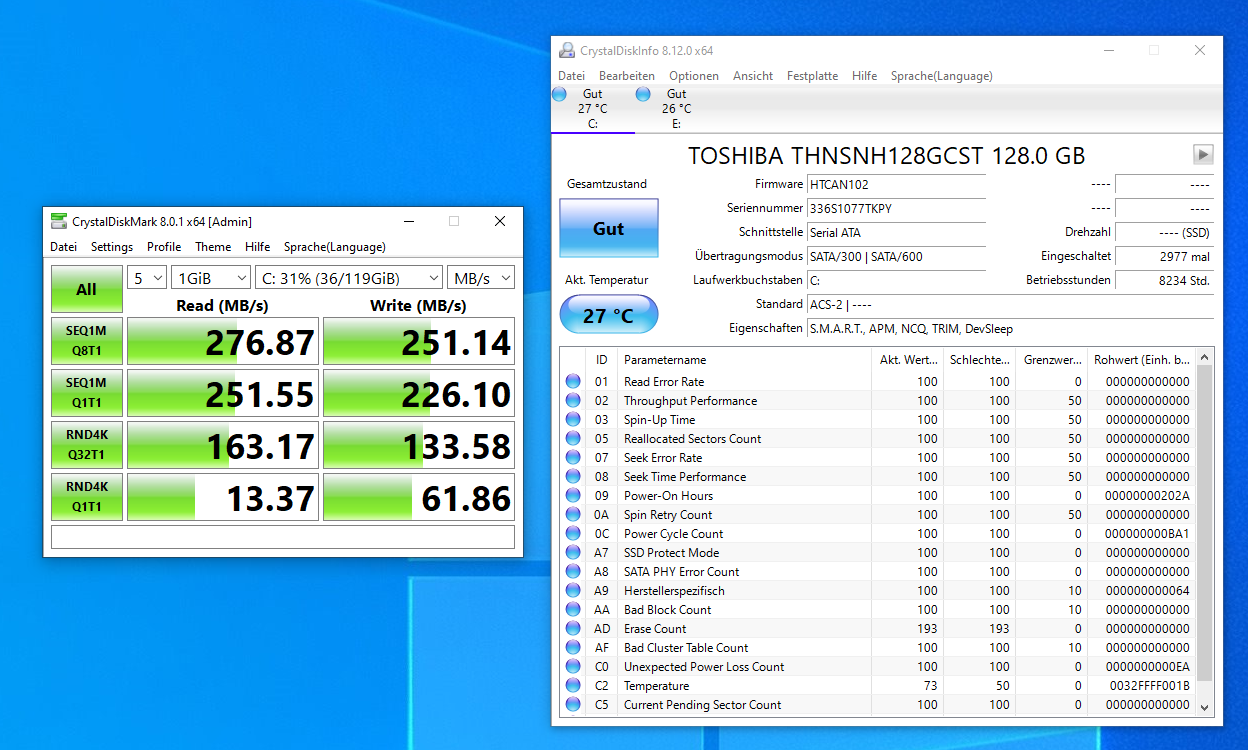This screenshot has width=1248, height=750.
Task: Click the 61.86 RND4K Q1T1 write result
Action: [419, 497]
